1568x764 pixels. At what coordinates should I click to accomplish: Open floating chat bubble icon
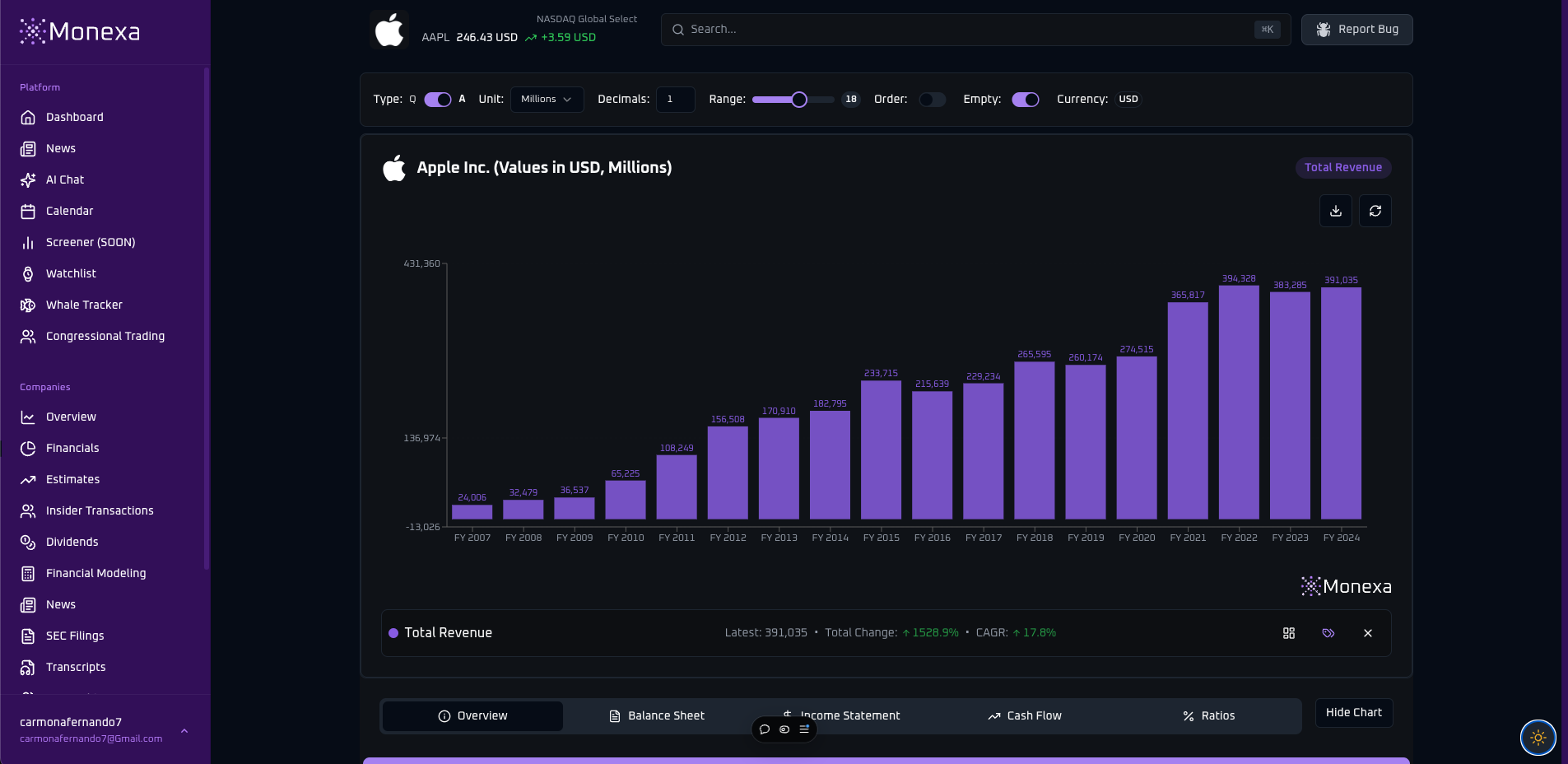pyautogui.click(x=765, y=729)
